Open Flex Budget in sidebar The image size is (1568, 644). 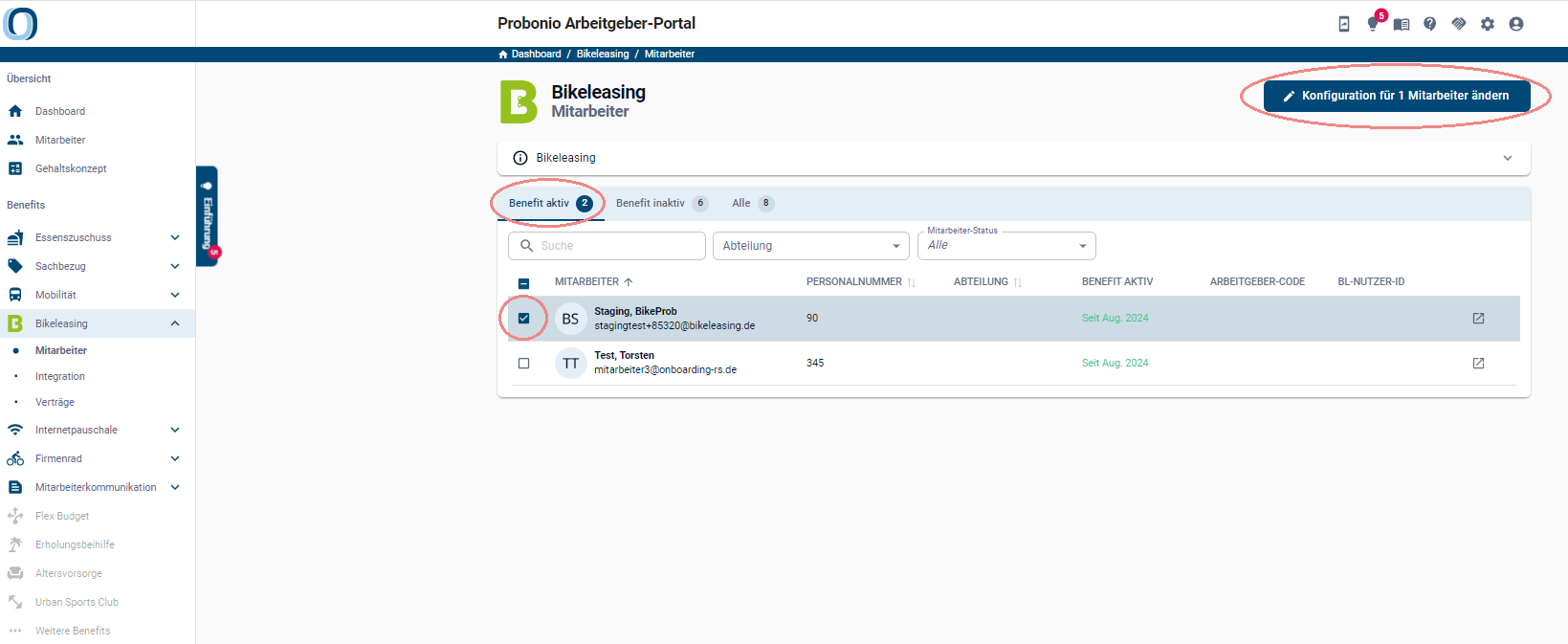pyautogui.click(x=62, y=516)
